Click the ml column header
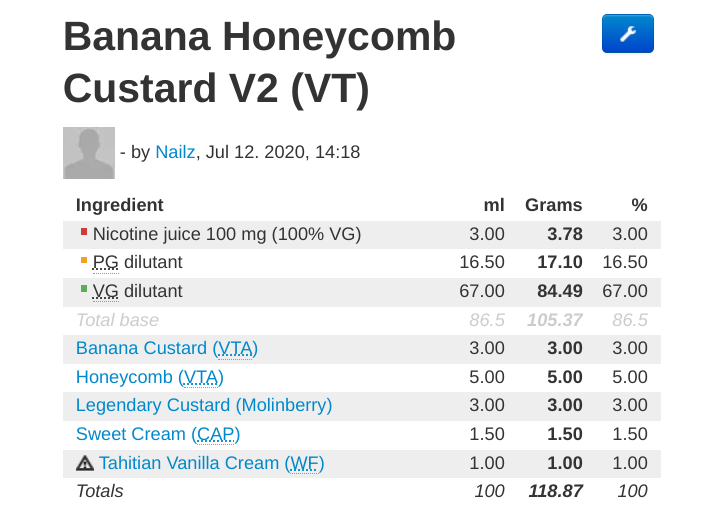Viewport: 727px width, 524px height. coord(494,205)
